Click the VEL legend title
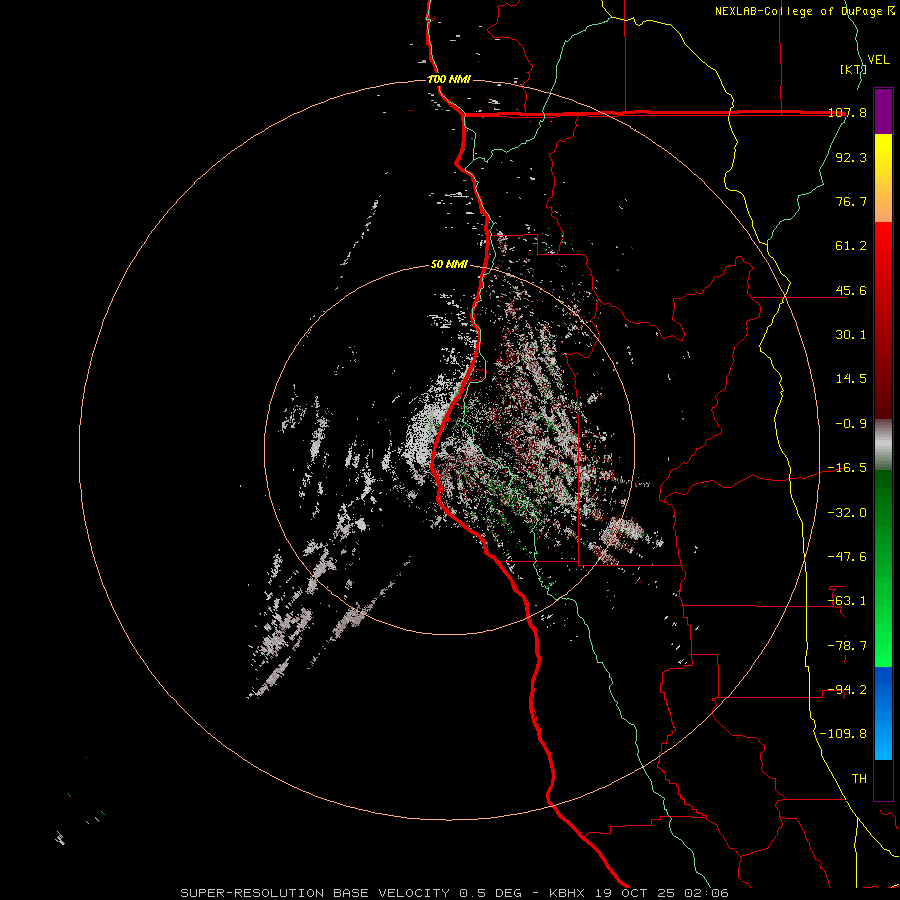The height and width of the screenshot is (900, 900). point(879,59)
